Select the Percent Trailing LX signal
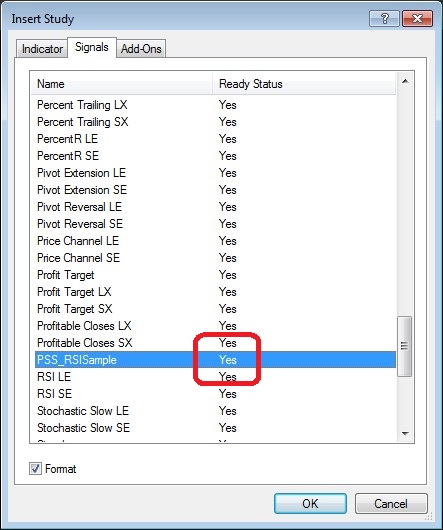 point(215,105)
